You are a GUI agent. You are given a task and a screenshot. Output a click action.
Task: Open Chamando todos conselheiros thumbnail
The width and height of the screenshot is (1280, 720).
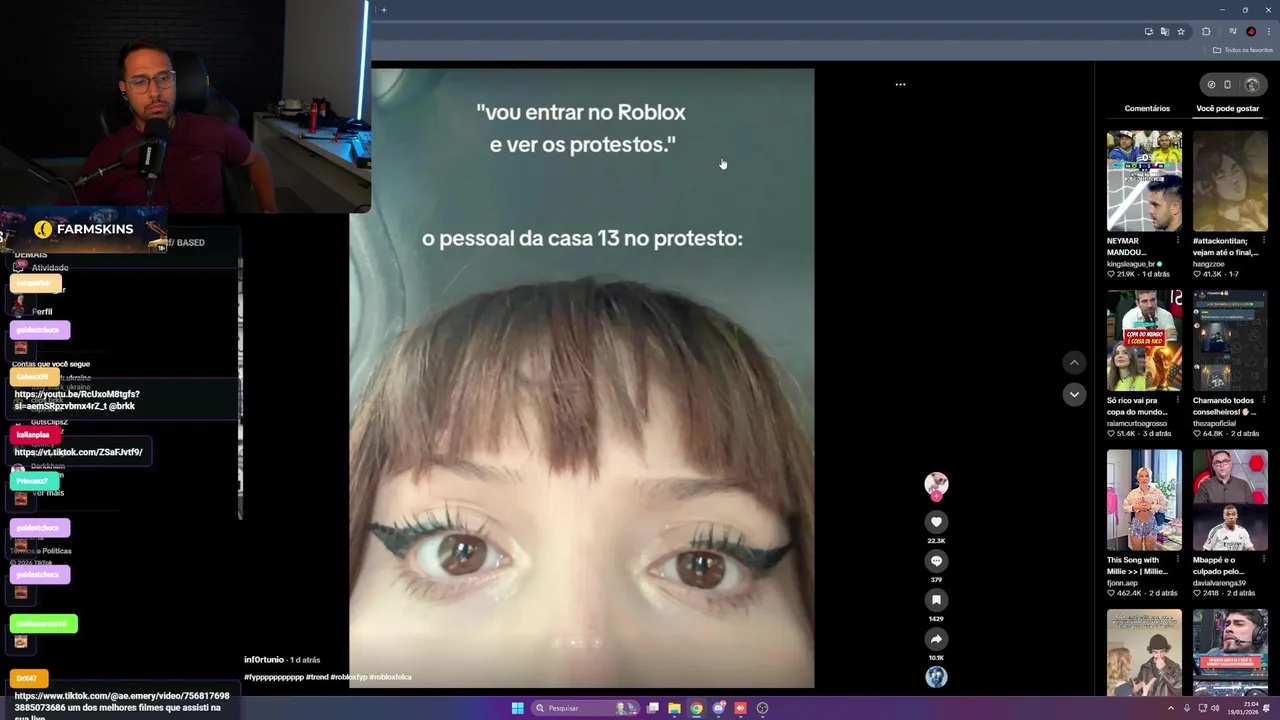pos(1230,341)
